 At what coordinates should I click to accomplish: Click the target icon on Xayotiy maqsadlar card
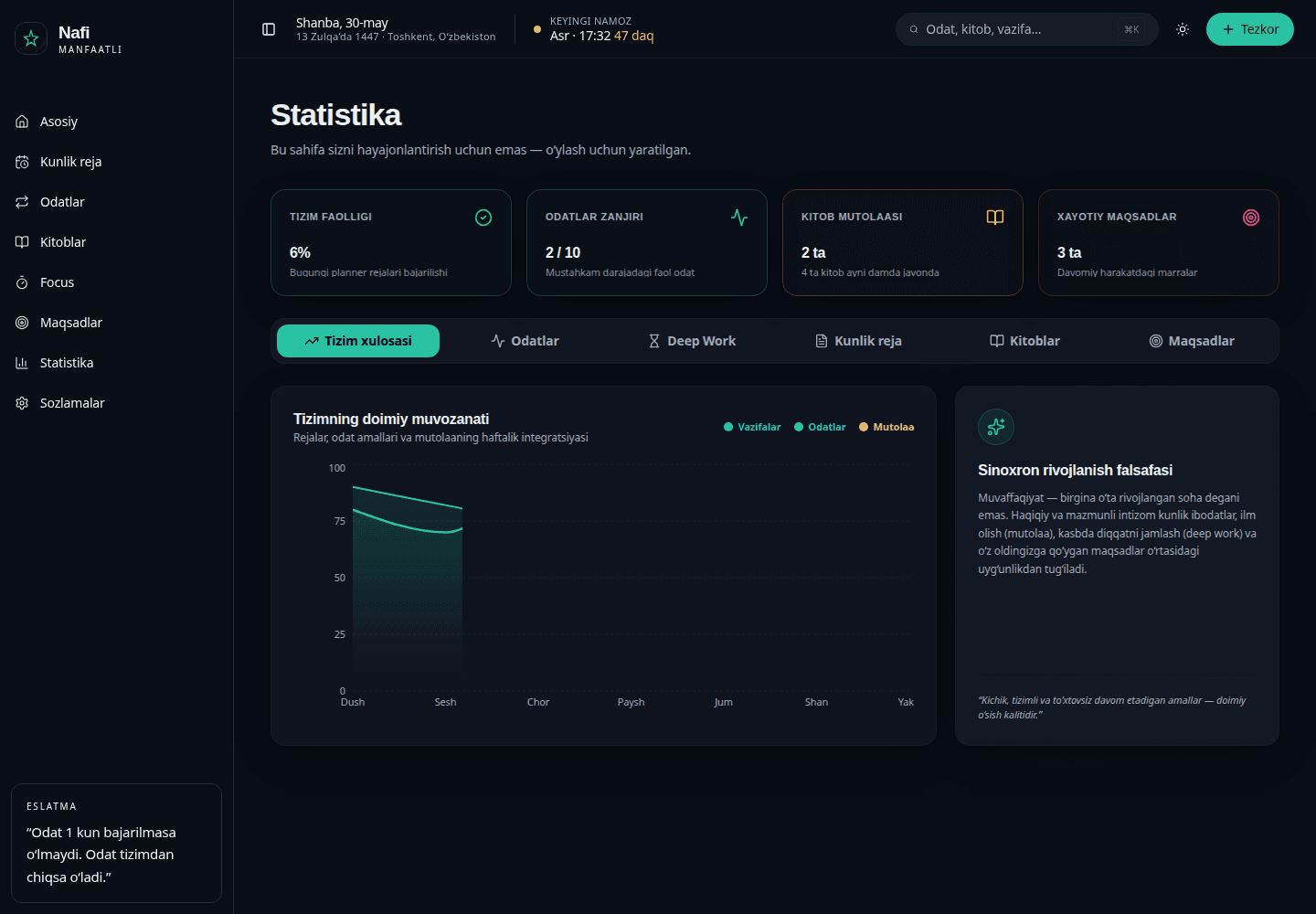pyautogui.click(x=1251, y=218)
